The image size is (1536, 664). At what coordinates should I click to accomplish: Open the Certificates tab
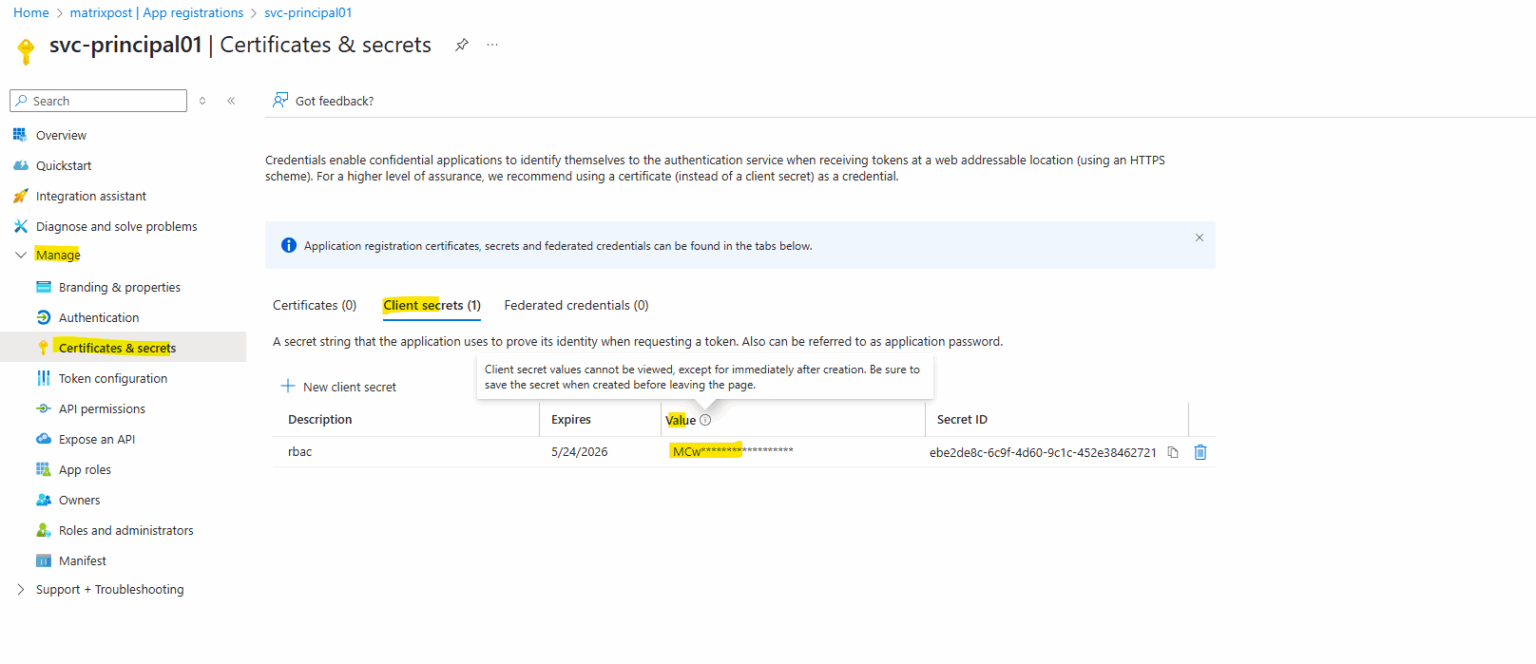click(314, 305)
